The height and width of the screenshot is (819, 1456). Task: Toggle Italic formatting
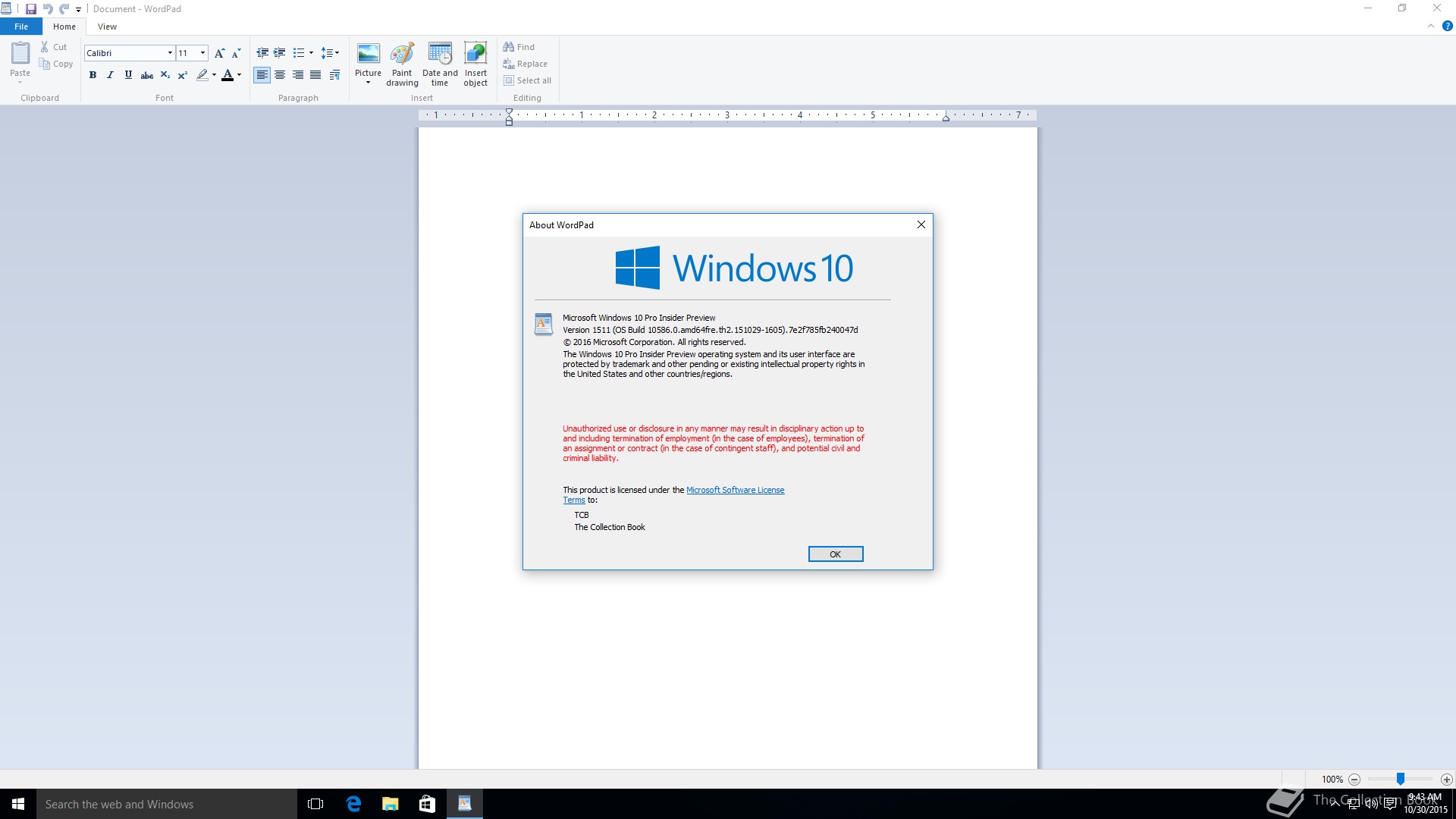(x=110, y=75)
